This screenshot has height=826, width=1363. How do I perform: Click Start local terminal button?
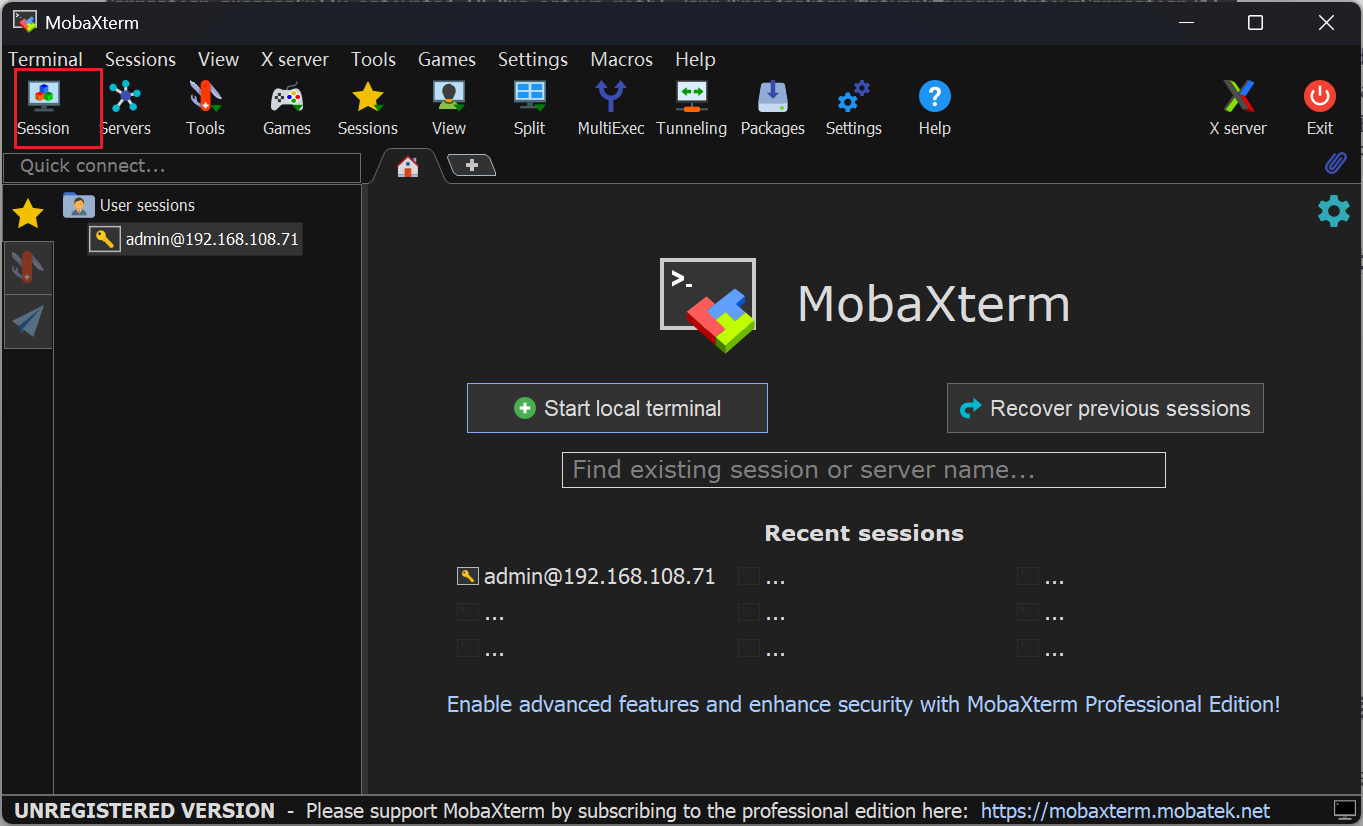(617, 408)
